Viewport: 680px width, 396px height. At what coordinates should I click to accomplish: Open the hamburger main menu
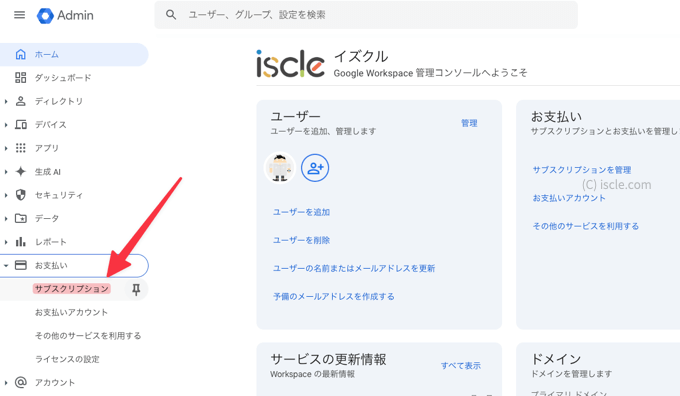[20, 15]
